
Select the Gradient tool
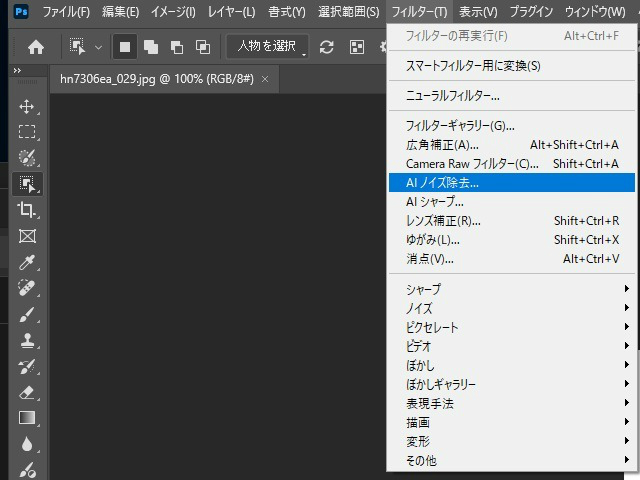click(x=27, y=418)
